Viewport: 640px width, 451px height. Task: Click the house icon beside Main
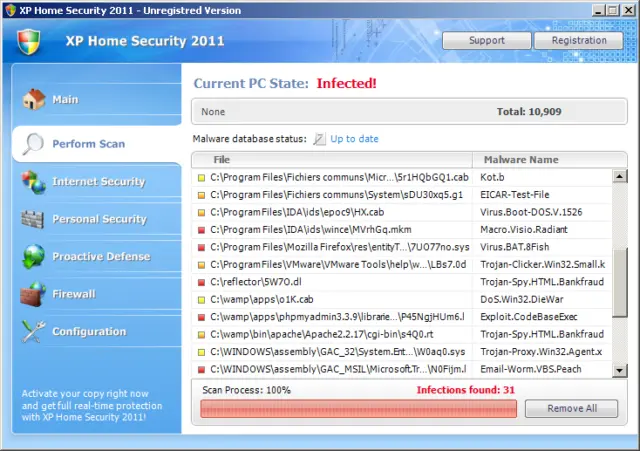[x=34, y=99]
